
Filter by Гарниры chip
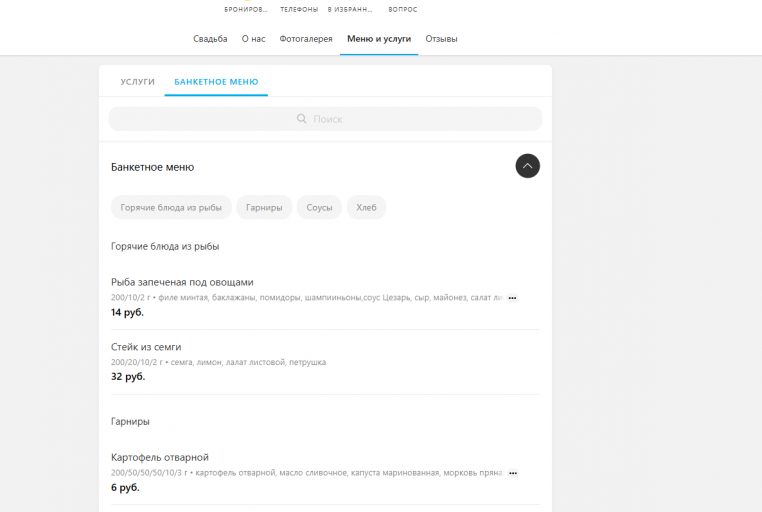tap(264, 207)
